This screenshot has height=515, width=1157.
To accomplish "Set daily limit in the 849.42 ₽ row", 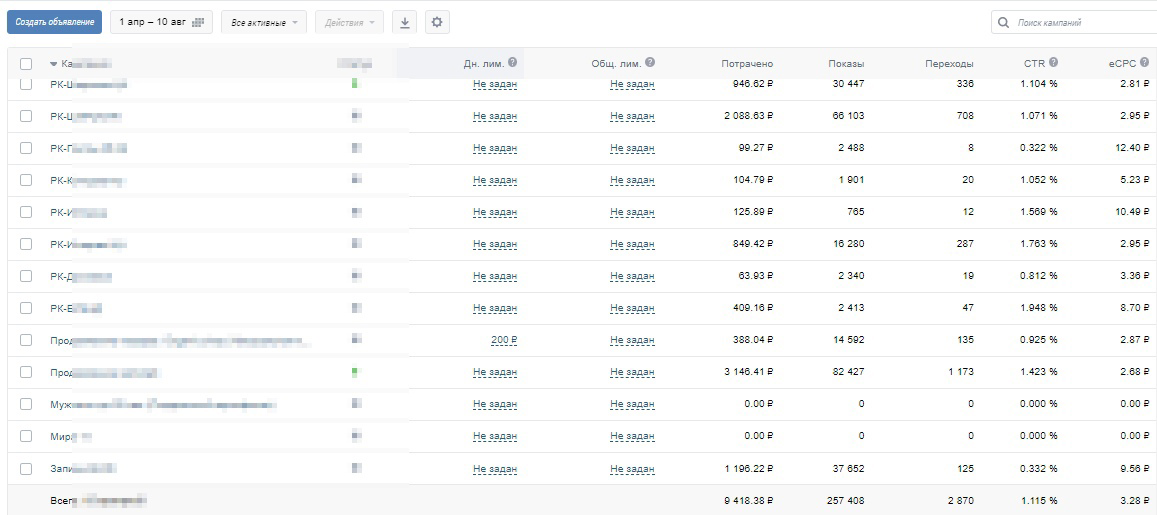I will coord(495,243).
